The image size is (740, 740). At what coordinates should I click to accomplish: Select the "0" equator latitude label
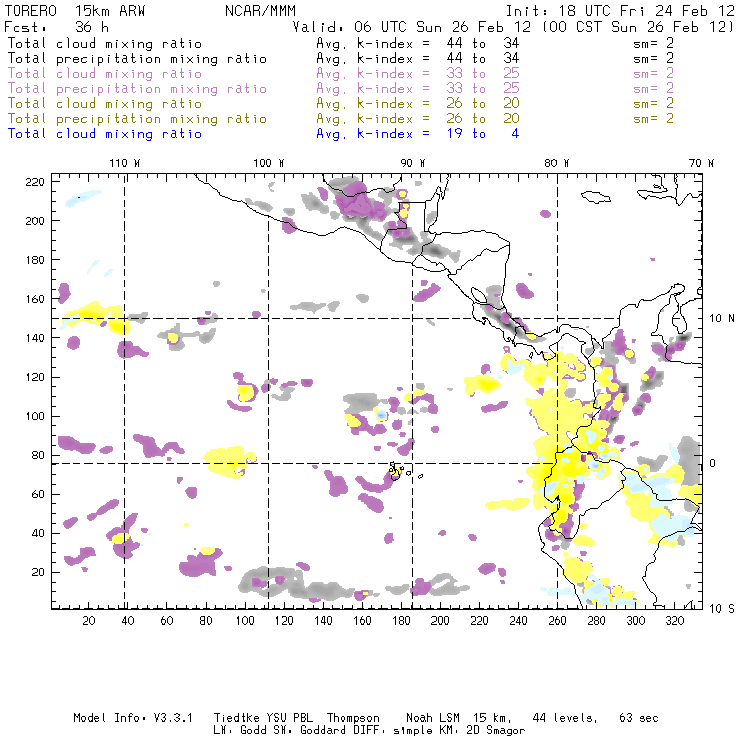713,463
